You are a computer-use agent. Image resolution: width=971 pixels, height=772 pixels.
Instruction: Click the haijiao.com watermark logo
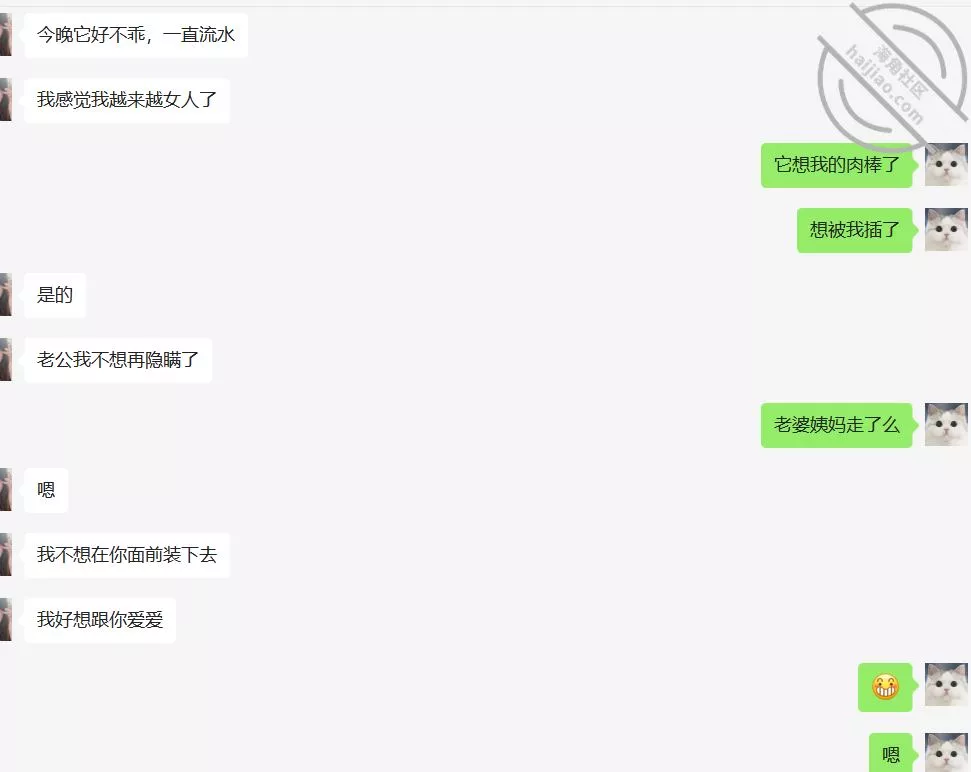click(892, 77)
